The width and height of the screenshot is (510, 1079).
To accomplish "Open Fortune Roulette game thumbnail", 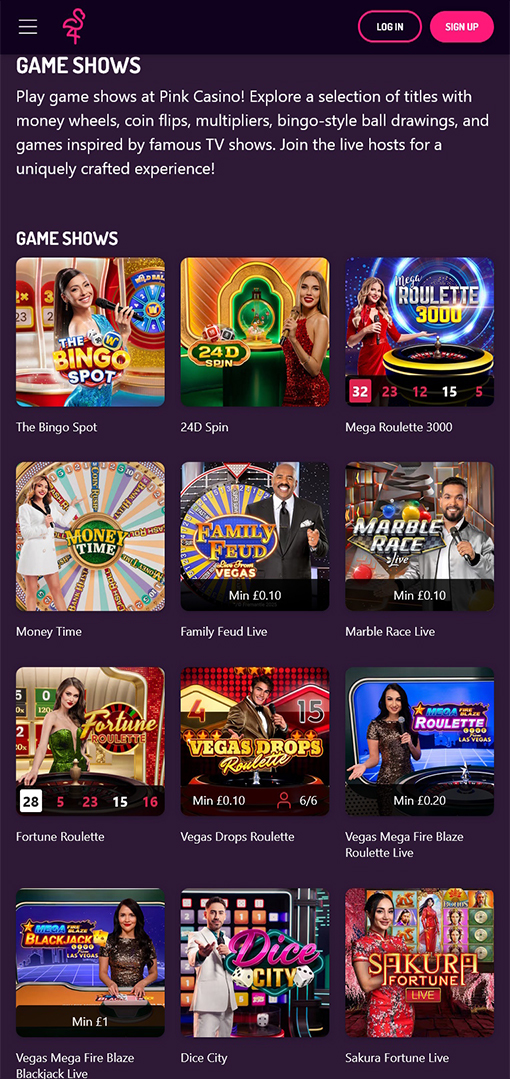I will 90,741.
